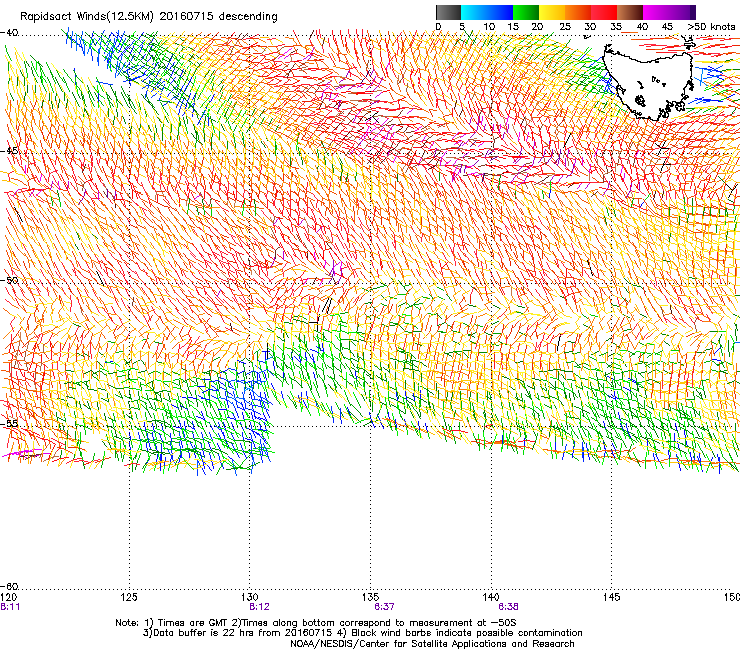This screenshot has height=650, width=740.
Task: Click the '130' longitude label
Action: tap(250, 597)
